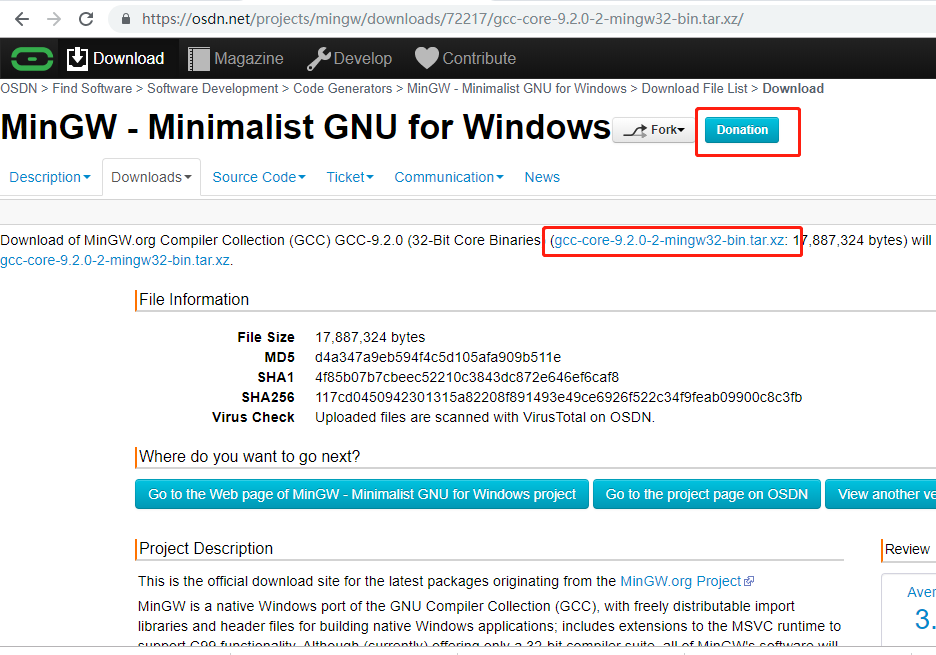936x655 pixels.
Task: Open the Ticket tab
Action: tap(348, 177)
